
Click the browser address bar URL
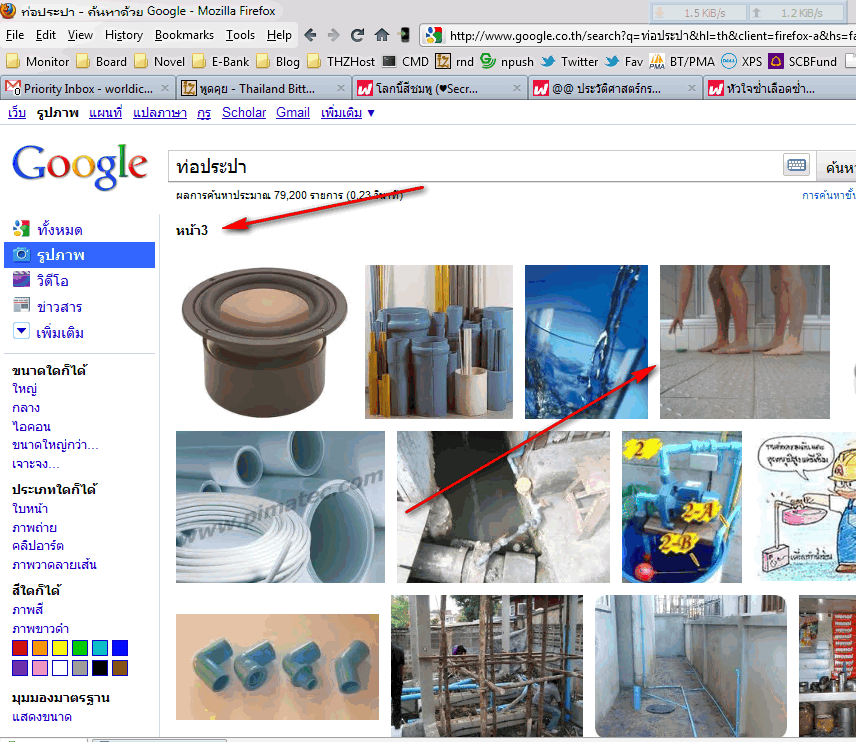(x=650, y=36)
